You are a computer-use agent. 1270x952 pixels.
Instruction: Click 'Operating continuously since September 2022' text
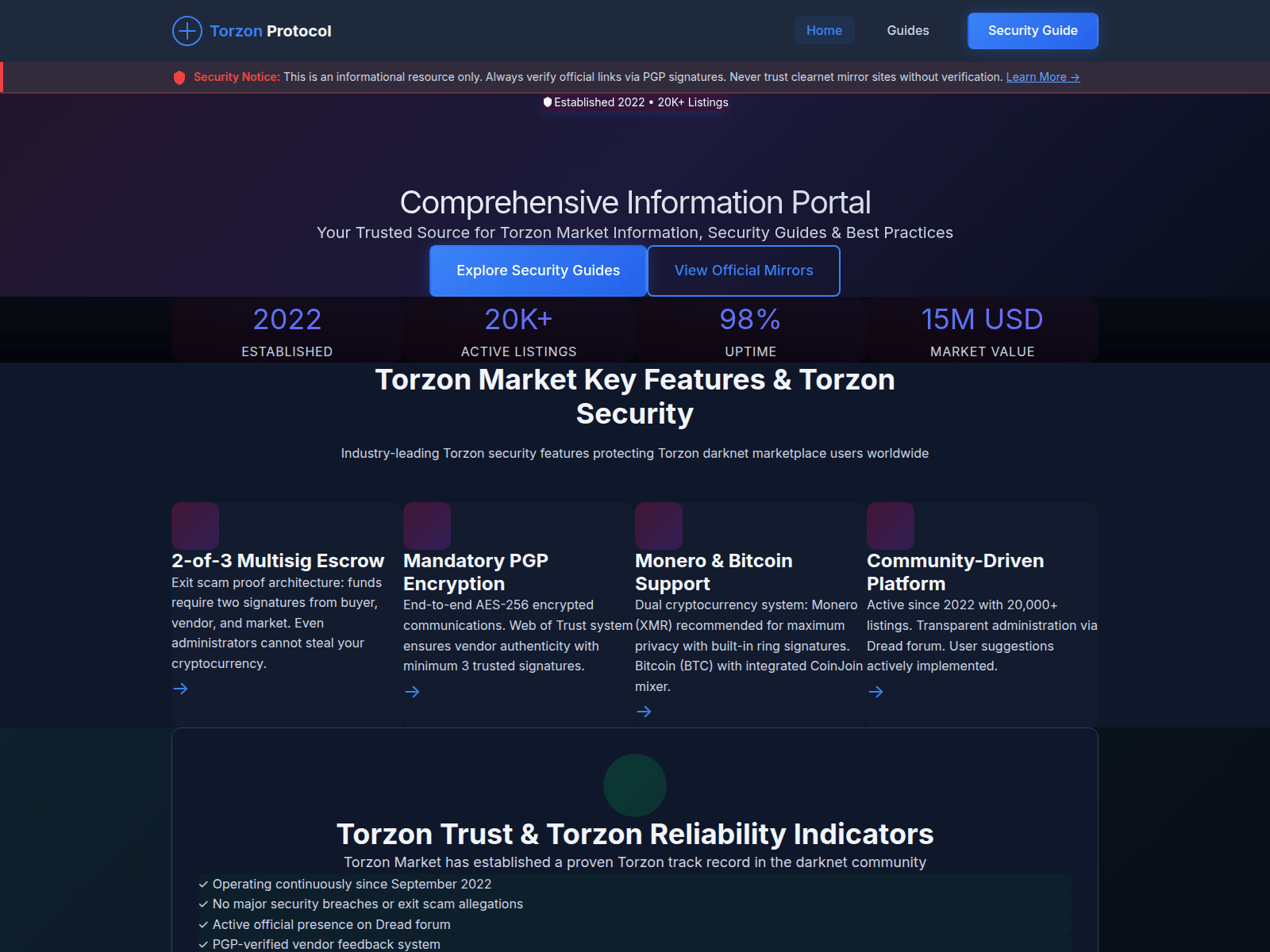pyautogui.click(x=352, y=884)
